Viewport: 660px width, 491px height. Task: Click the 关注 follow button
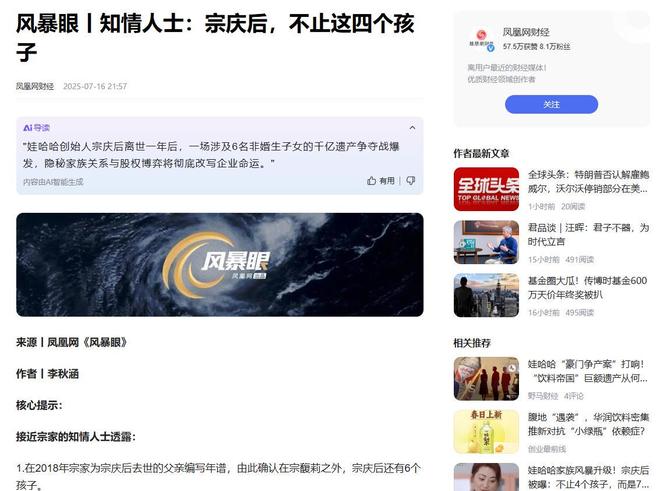point(551,104)
